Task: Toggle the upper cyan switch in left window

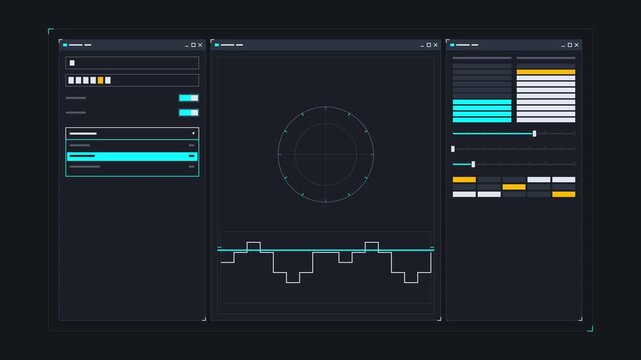Action: coord(188,98)
